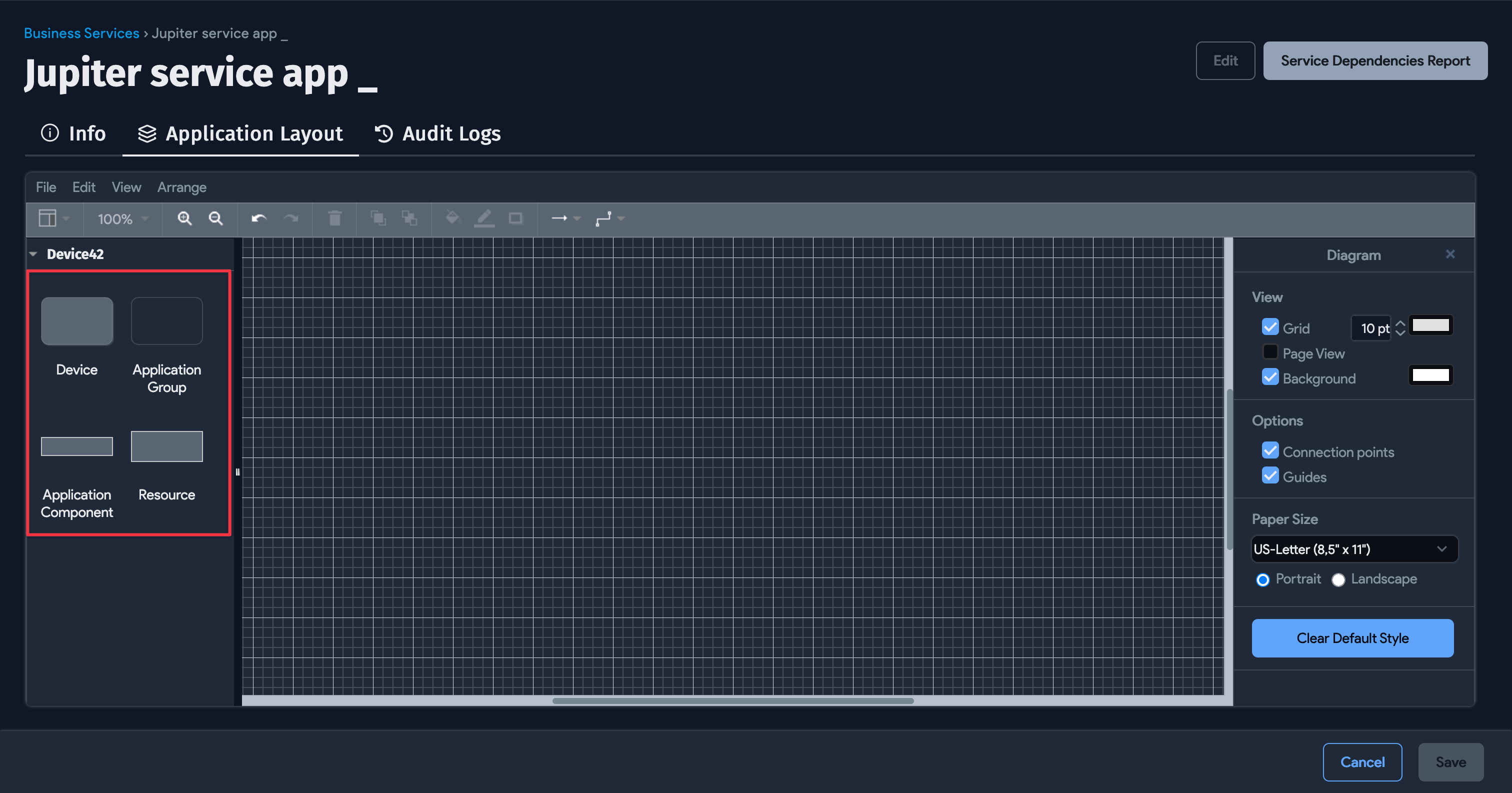Click the Clear Default Style button
1512x793 pixels.
click(x=1352, y=638)
